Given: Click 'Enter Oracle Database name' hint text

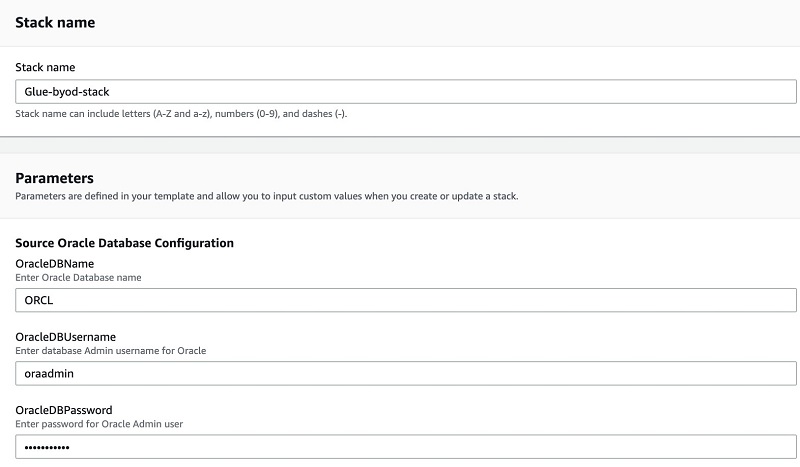Looking at the screenshot, I should pyautogui.click(x=78, y=278).
